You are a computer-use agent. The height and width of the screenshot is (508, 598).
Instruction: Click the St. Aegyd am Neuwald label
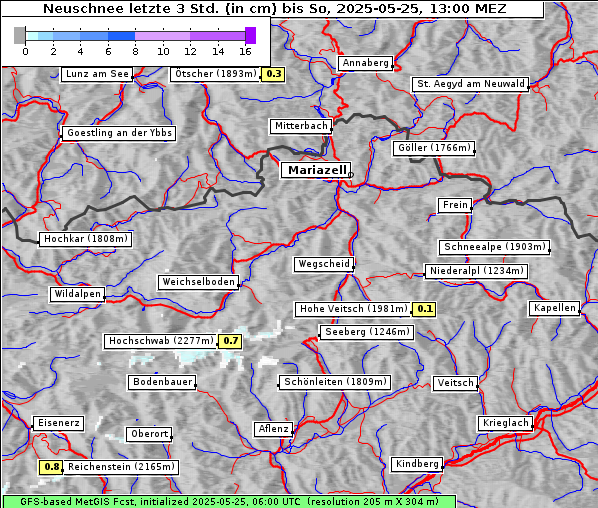[x=471, y=84]
